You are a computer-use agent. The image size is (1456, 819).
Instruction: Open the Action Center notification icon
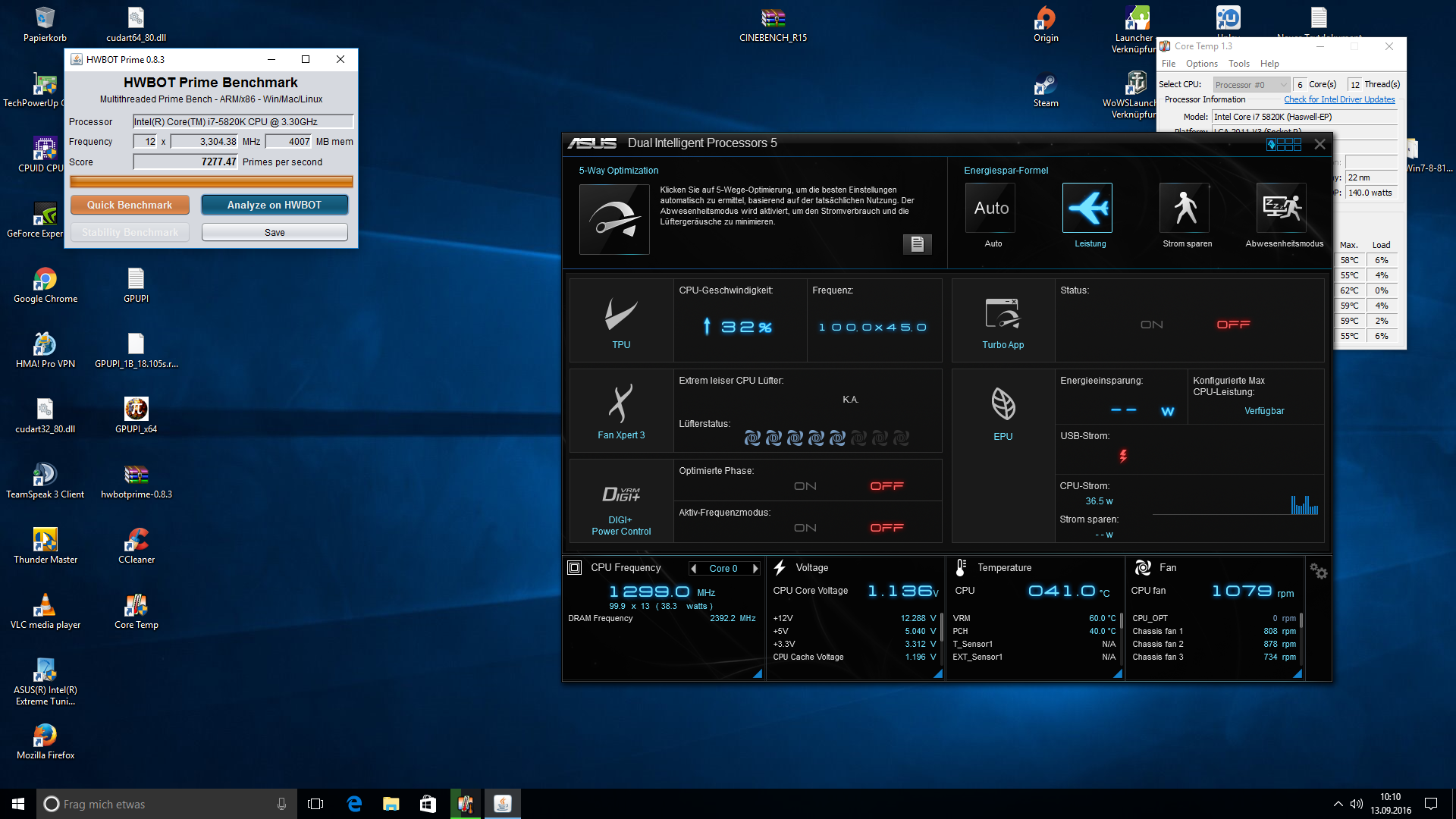point(1431,804)
